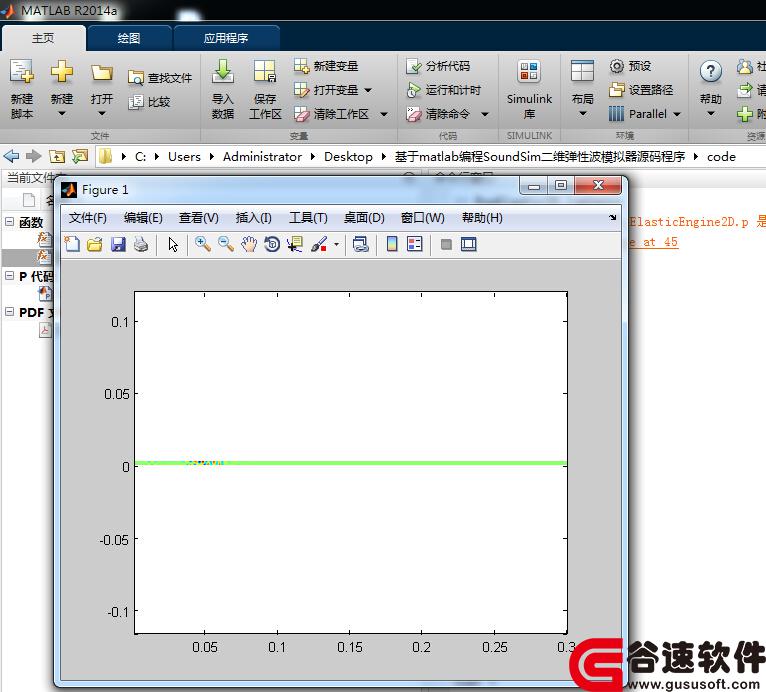Click the Desktop segment in the path

click(348, 157)
